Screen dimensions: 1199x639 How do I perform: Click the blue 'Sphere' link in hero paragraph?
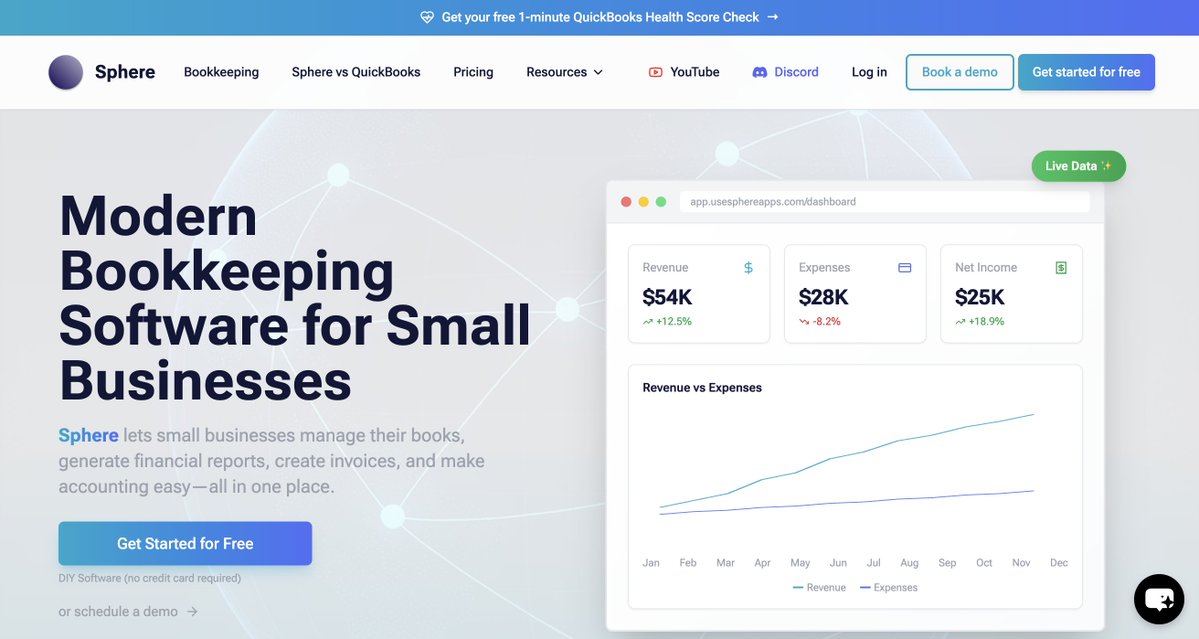(89, 435)
